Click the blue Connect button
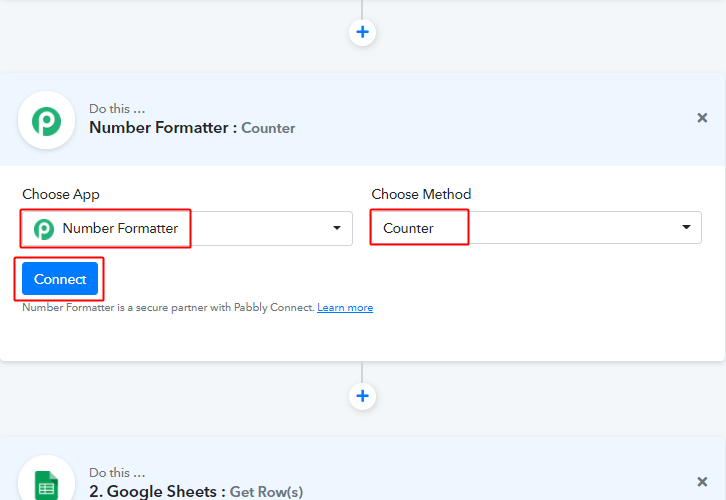Screen dimensions: 726x500 click(60, 279)
